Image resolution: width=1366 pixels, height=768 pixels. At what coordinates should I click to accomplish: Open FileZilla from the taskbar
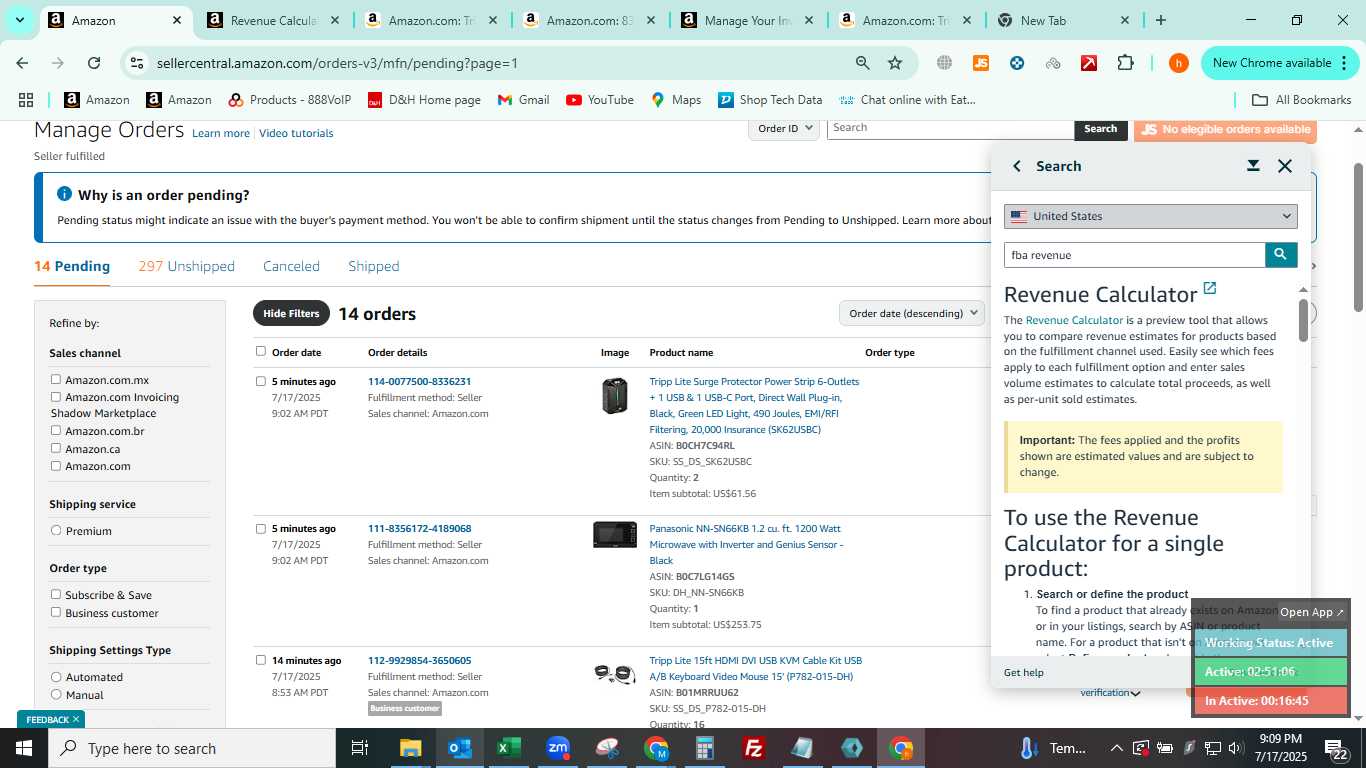point(754,748)
